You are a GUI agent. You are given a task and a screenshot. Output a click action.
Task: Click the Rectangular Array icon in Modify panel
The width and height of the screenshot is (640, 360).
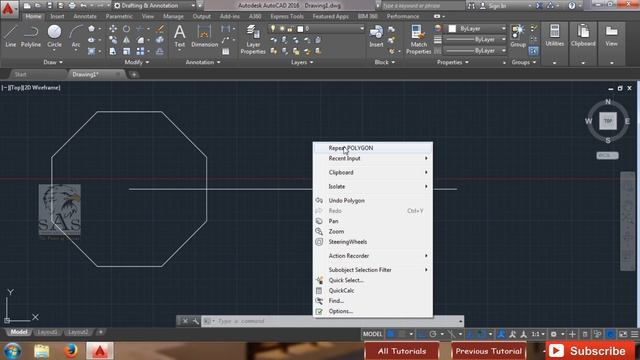[x=140, y=51]
